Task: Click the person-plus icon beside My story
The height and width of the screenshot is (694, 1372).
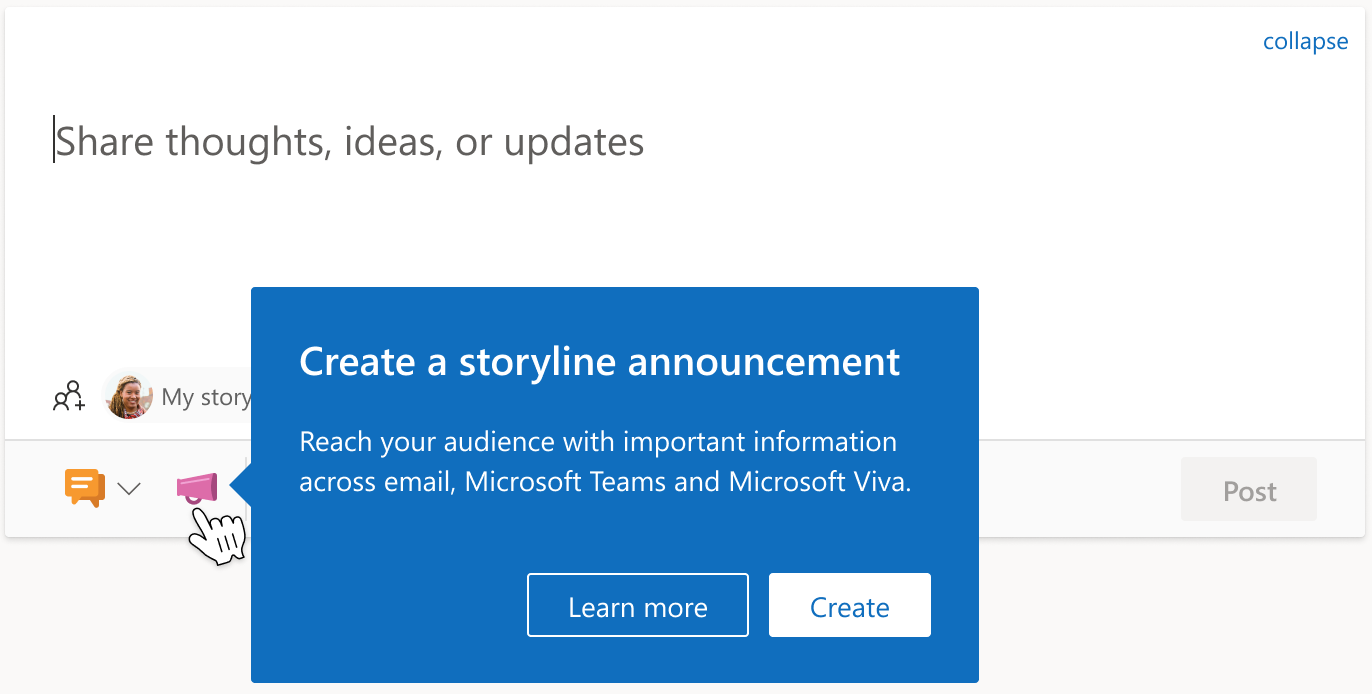Action: pos(67,396)
